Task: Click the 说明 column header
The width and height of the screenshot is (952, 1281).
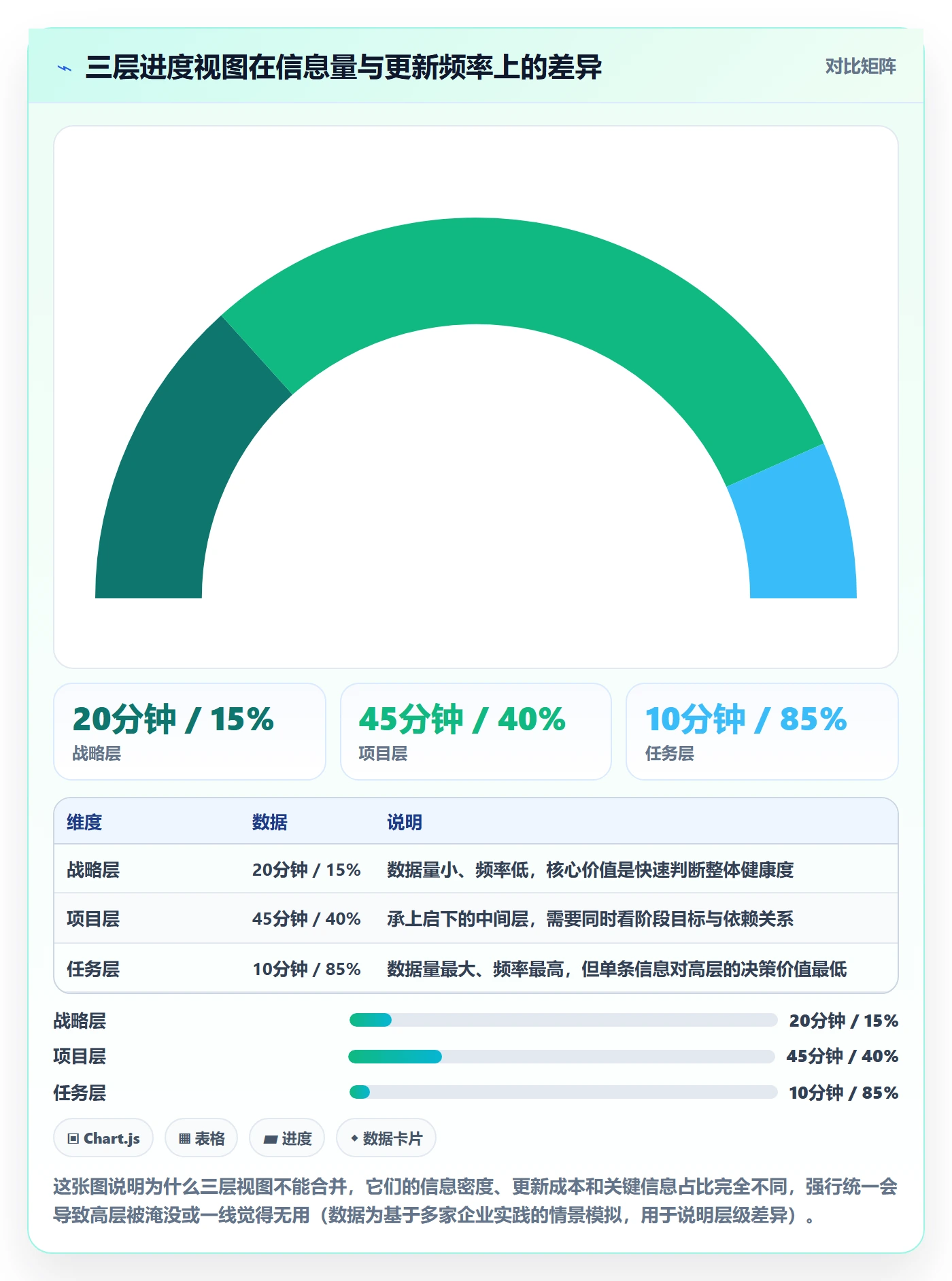Action: point(405,822)
